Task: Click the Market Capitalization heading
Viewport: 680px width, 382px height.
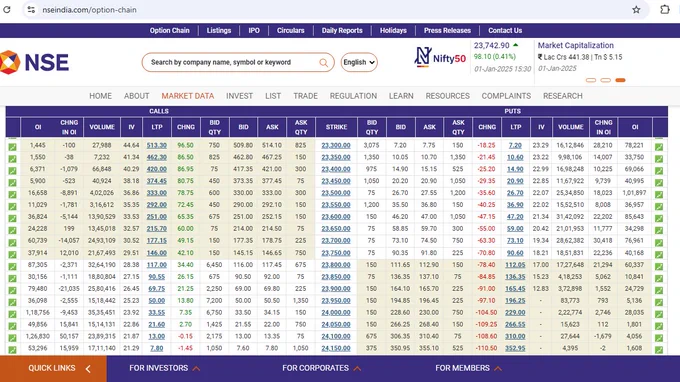Action: [x=575, y=45]
